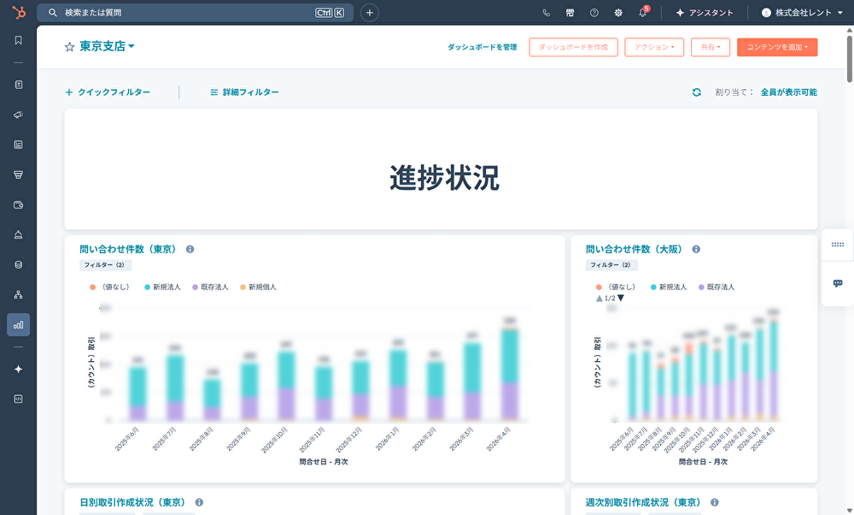This screenshot has width=854, height=515.
Task: Toggle （値なし） legend in Tokyo chart
Action: click(109, 287)
